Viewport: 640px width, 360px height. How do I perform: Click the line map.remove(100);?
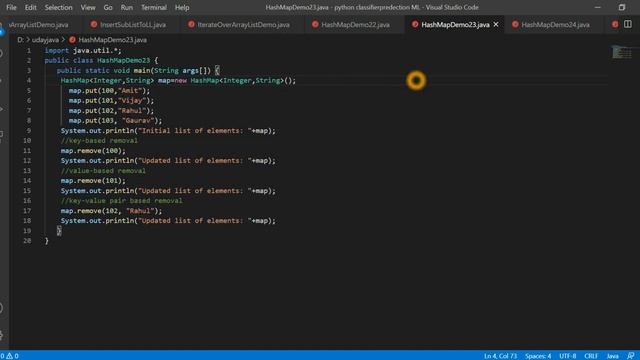93,151
